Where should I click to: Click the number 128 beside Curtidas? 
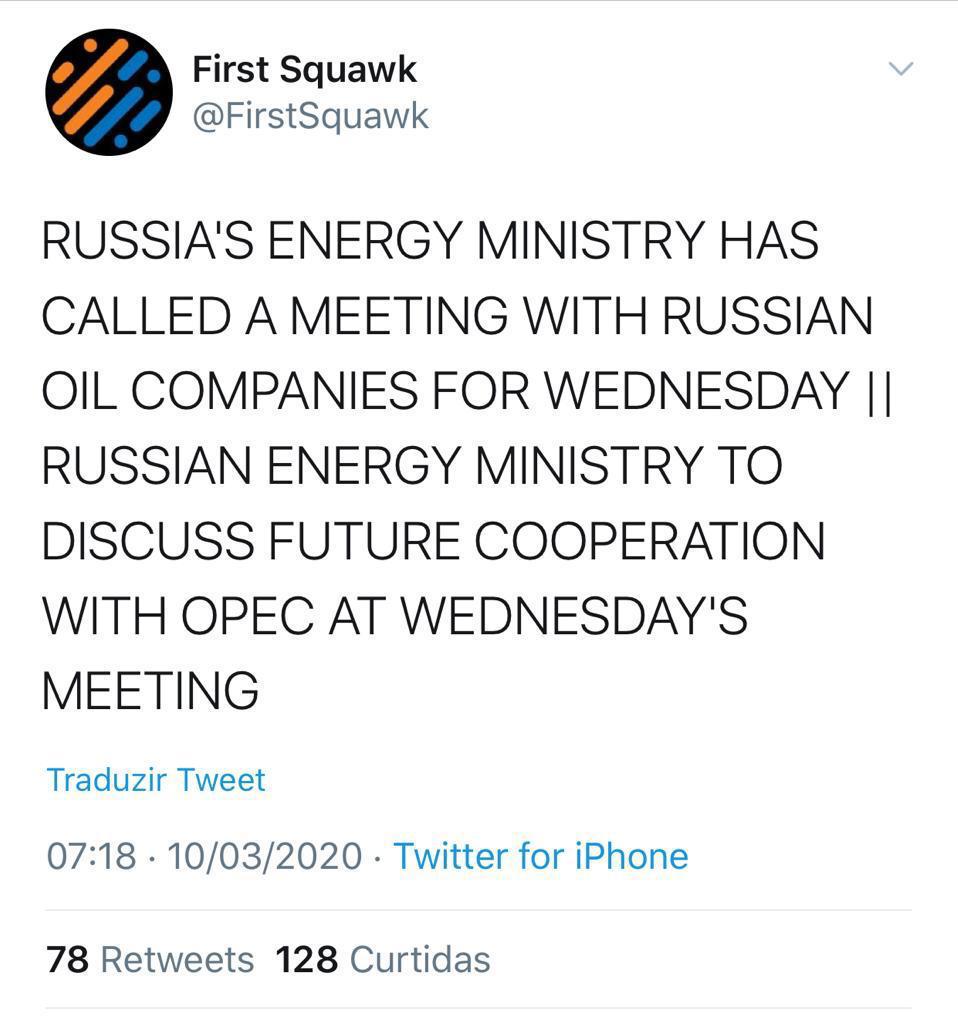(307, 960)
